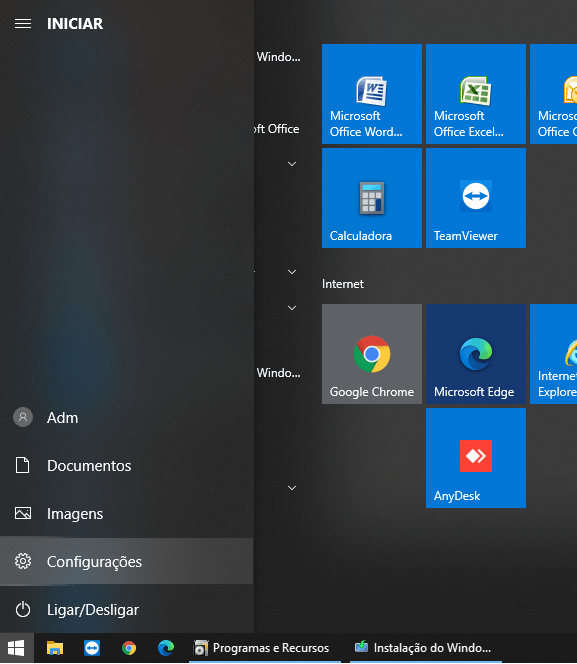Viewport: 577px width, 664px height.
Task: Open the Internet Explorer tile
Action: 554,354
